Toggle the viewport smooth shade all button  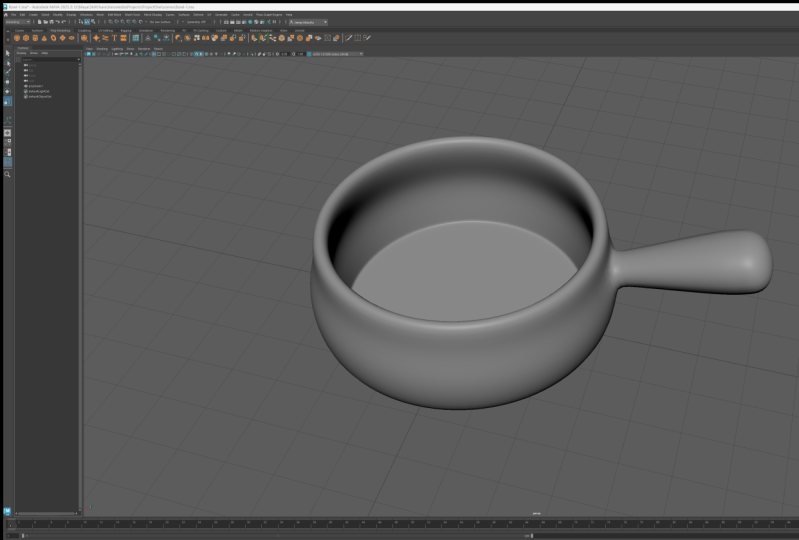(x=197, y=53)
